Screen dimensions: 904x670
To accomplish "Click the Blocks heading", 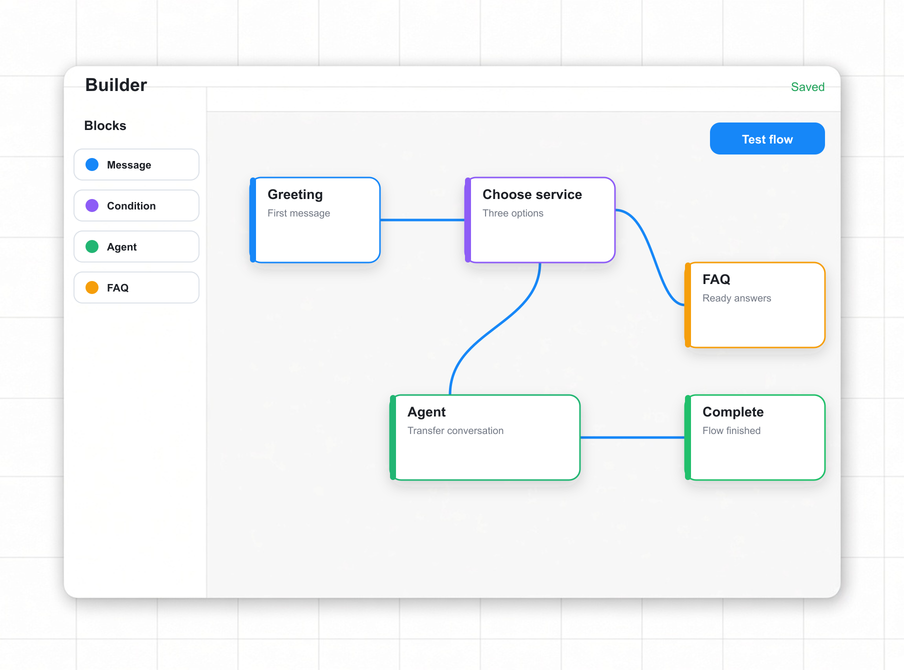I will click(105, 126).
